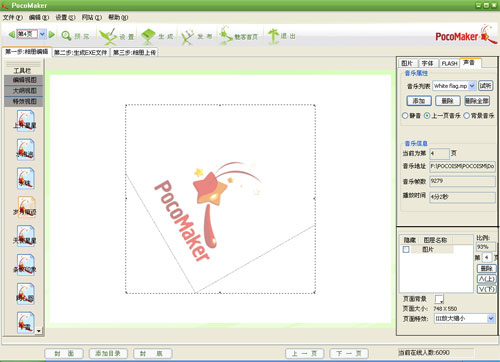Select the 静音 mute radio option
500x362 pixels.
click(x=405, y=116)
